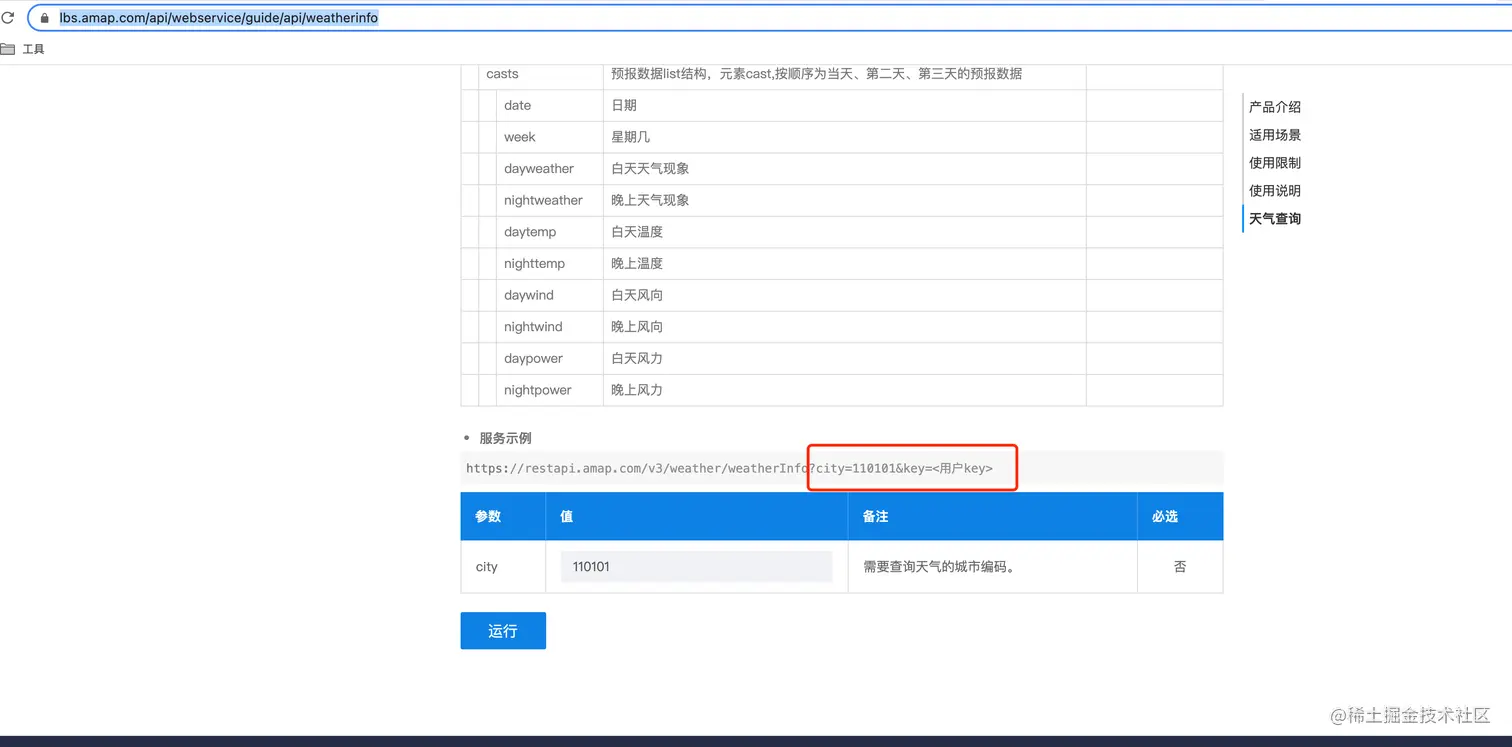Reload the page with the refresh icon

(x=7, y=17)
